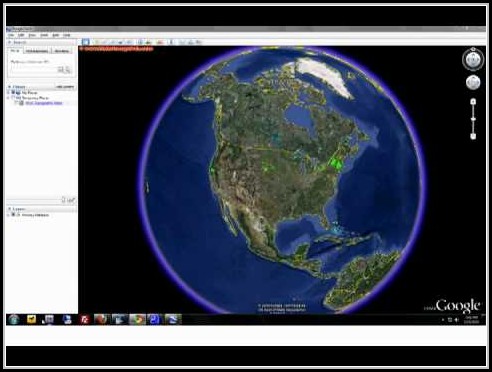Open the View in Google Maps icon
492x372 pixels.
click(x=199, y=42)
